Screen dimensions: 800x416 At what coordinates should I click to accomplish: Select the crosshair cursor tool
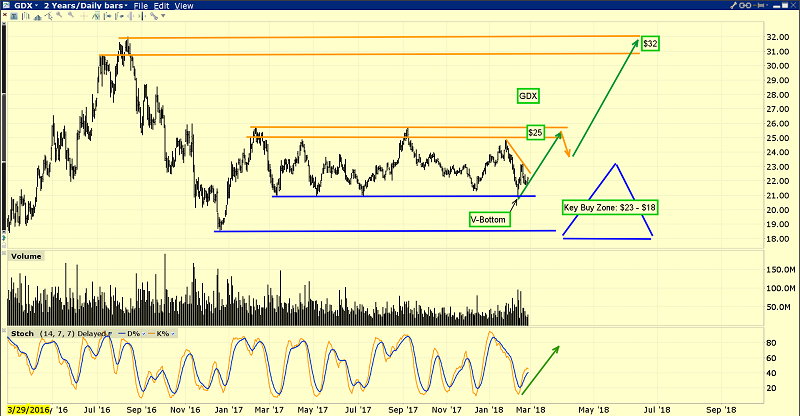48,16
